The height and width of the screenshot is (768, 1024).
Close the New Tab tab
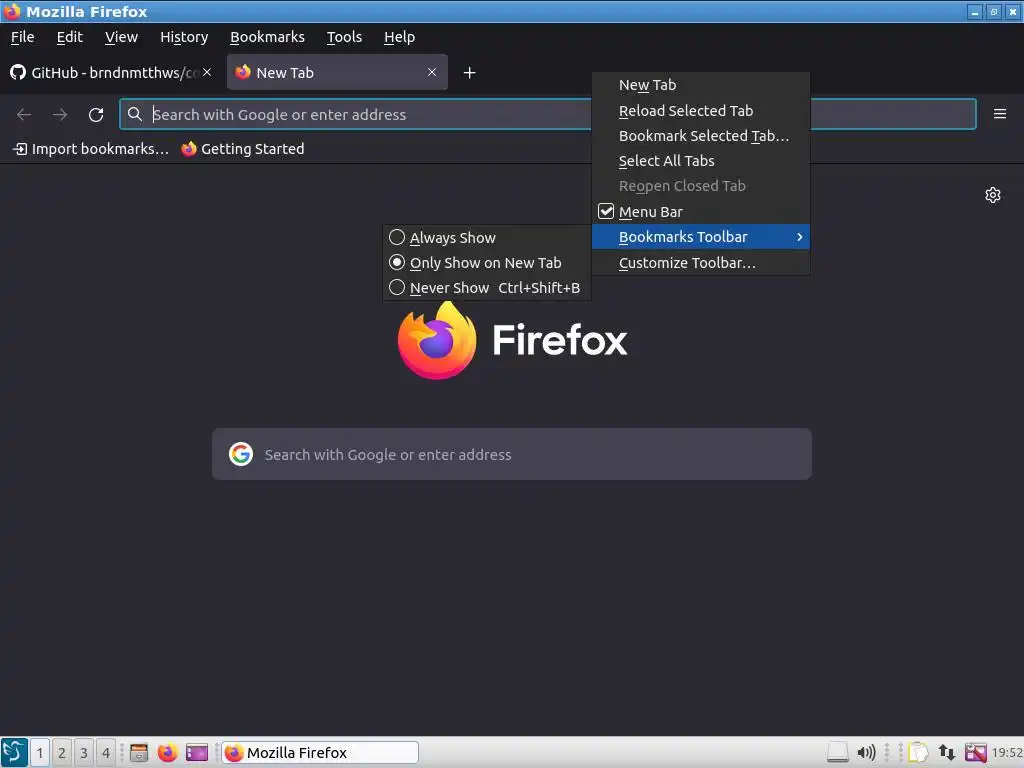coord(432,72)
